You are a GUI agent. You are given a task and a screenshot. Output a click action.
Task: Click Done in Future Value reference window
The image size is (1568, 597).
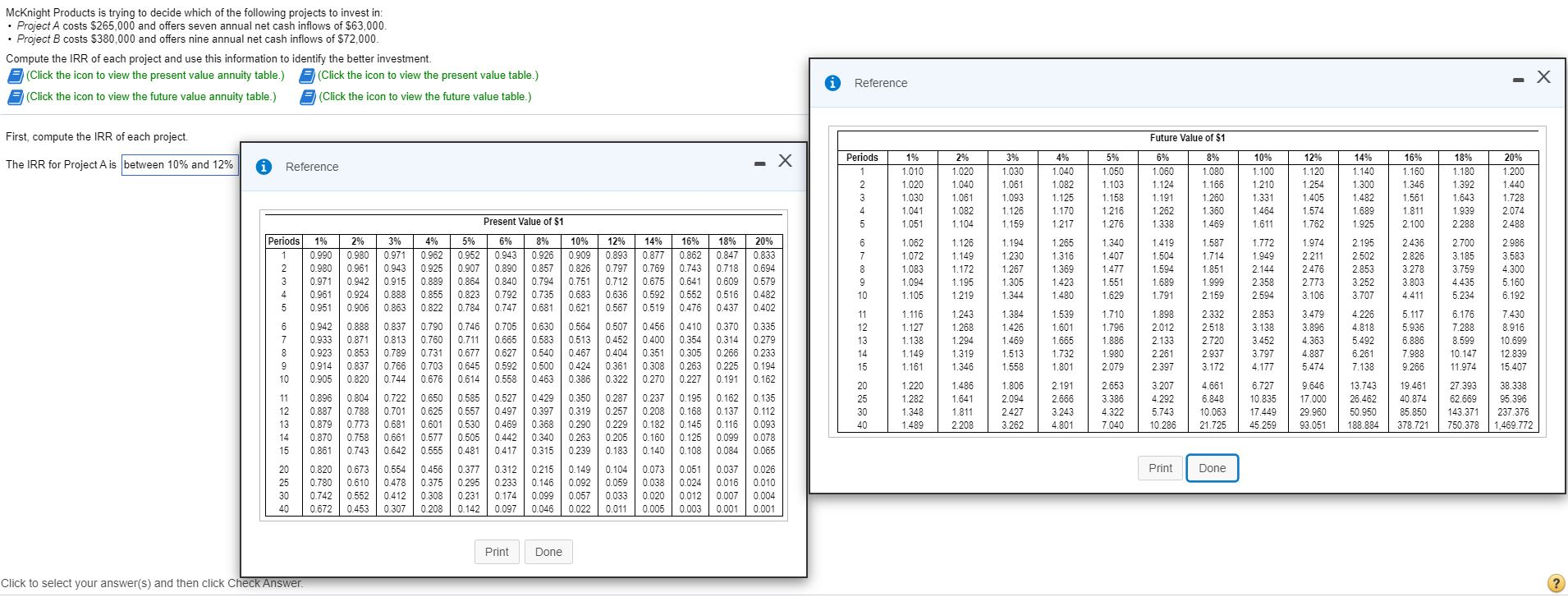tap(1213, 468)
